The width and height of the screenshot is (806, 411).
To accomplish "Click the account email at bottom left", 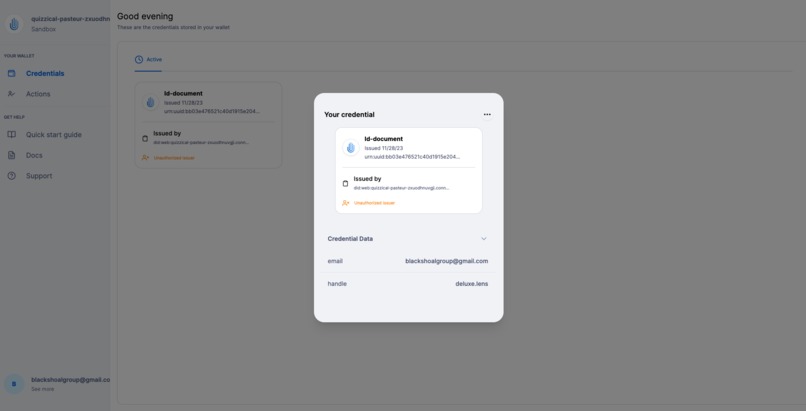I will coord(70,380).
